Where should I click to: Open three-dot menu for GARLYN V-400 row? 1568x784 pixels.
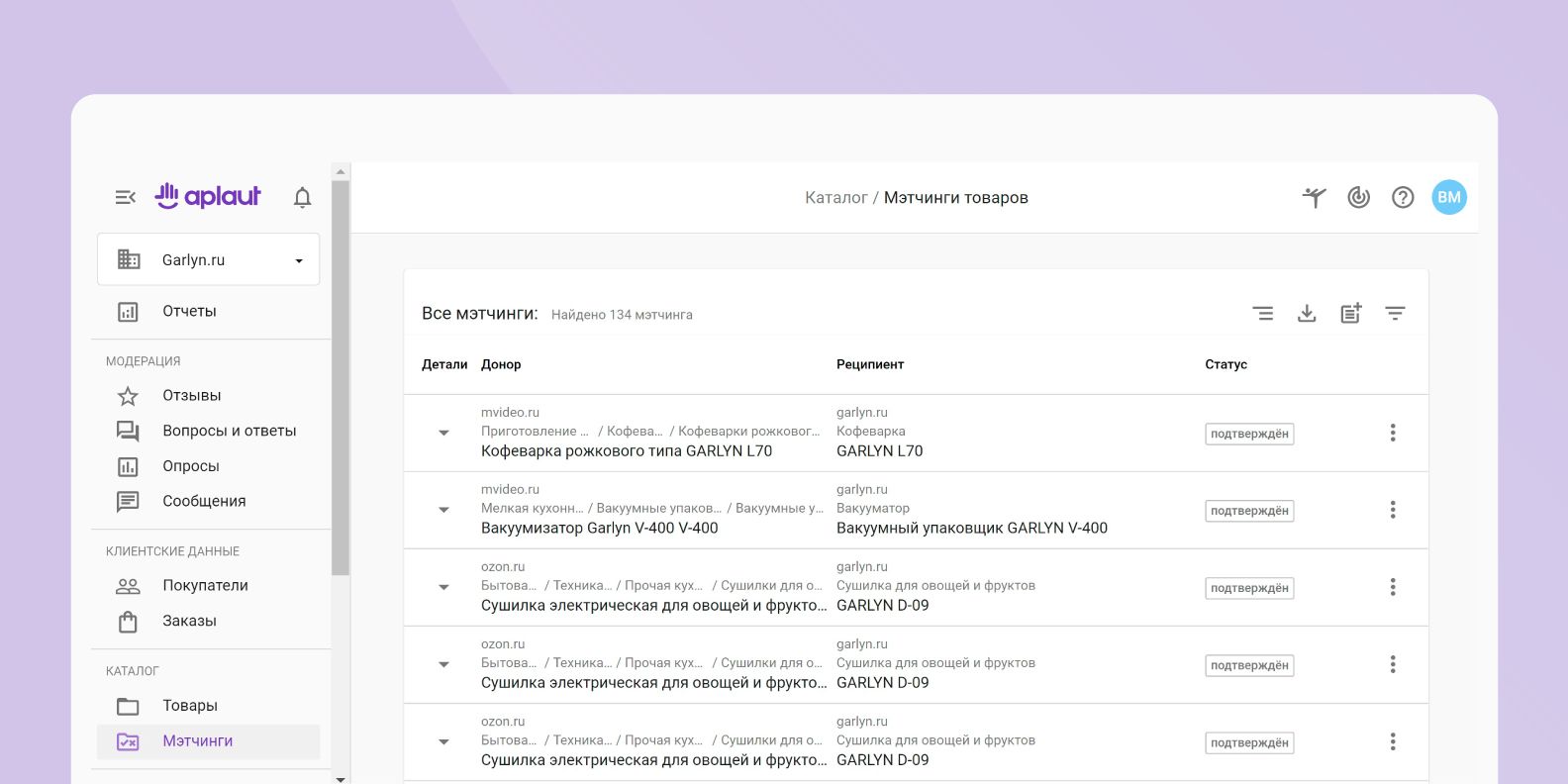coord(1393,510)
